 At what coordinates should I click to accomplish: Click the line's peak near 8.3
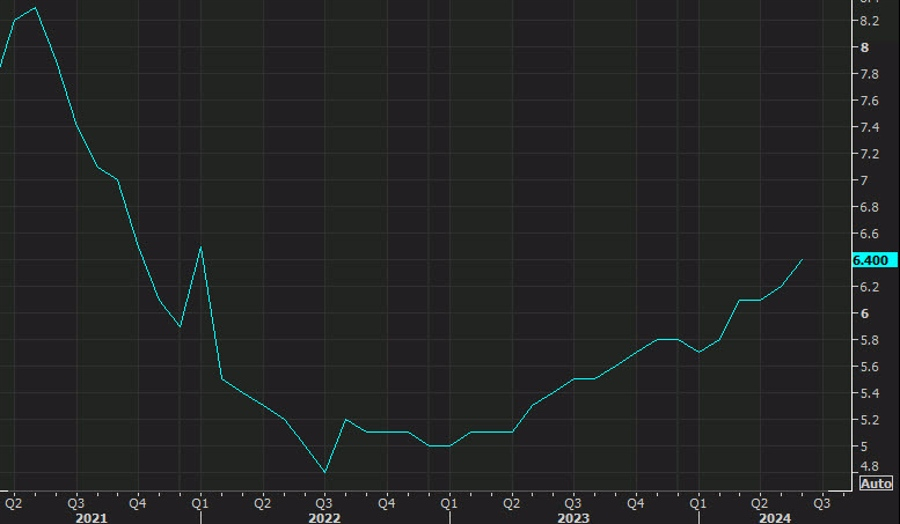click(x=36, y=8)
